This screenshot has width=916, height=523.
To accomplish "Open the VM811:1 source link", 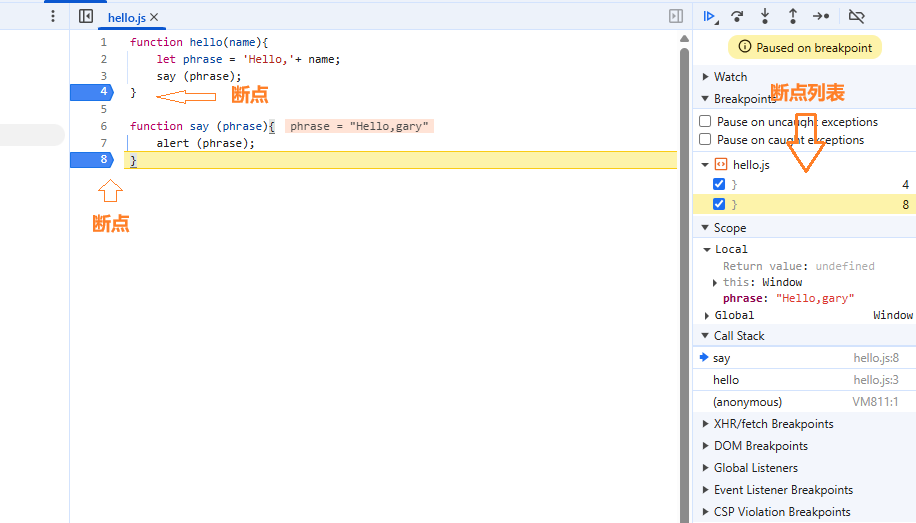I will (875, 402).
